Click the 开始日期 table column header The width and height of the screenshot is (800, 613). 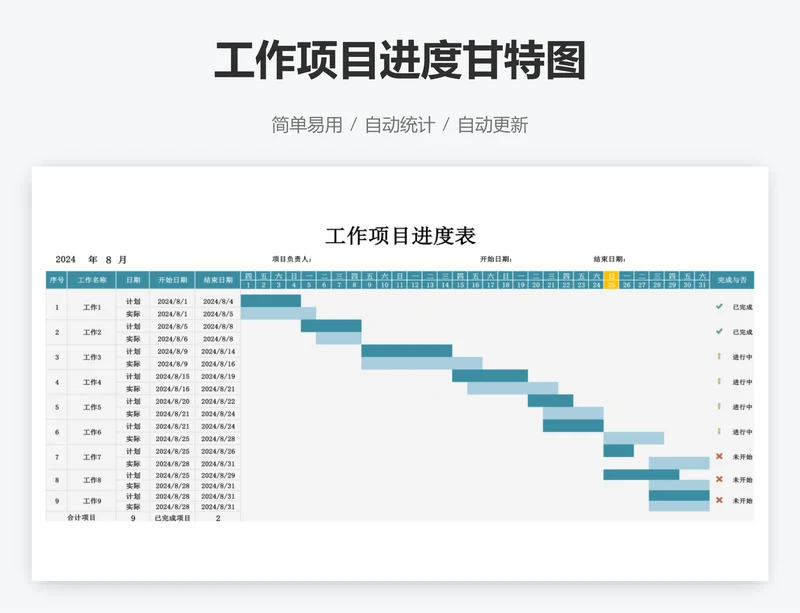[x=172, y=280]
